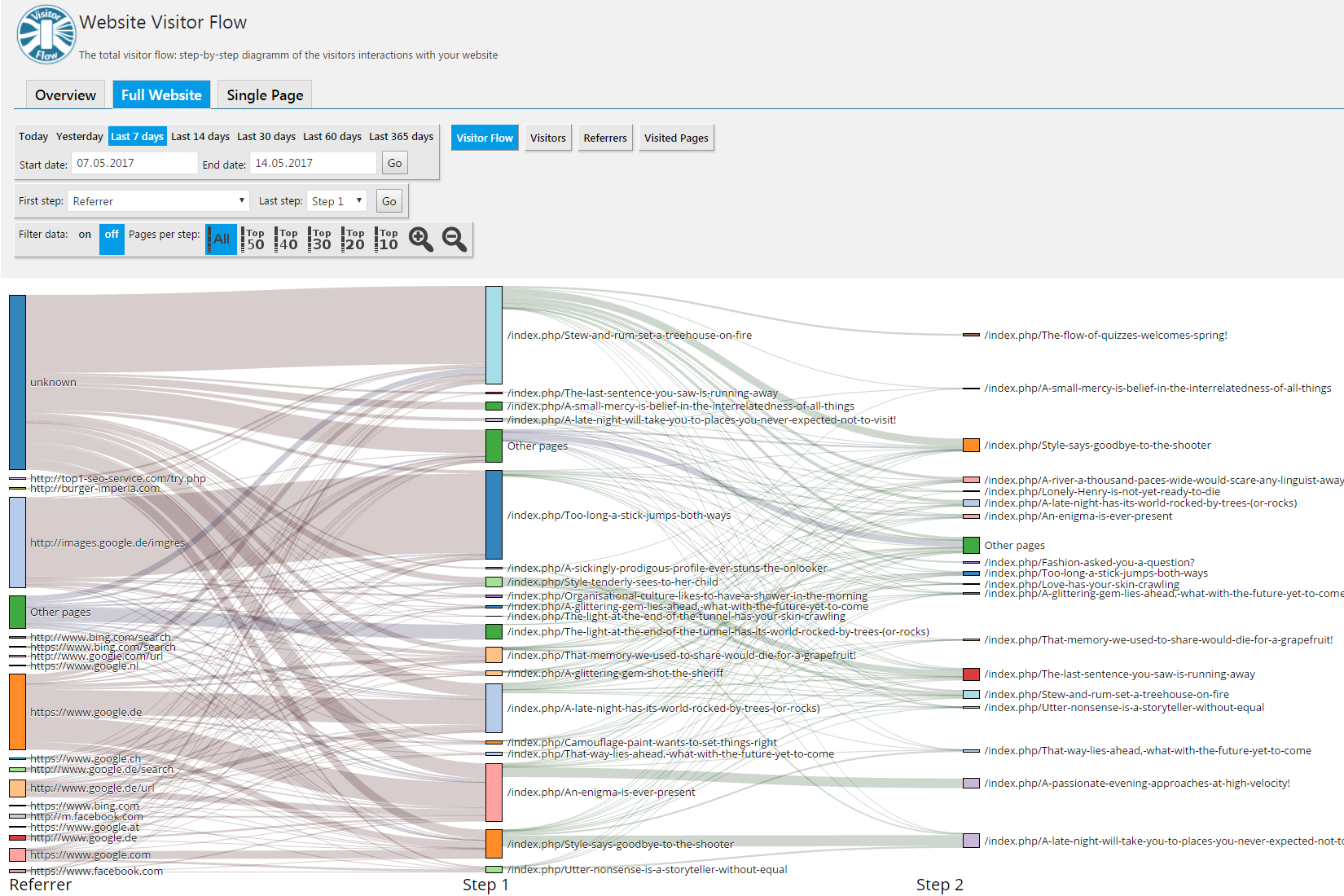This screenshot has height=896, width=1344.
Task: Choose the Top 40 pages icon
Action: [x=288, y=239]
